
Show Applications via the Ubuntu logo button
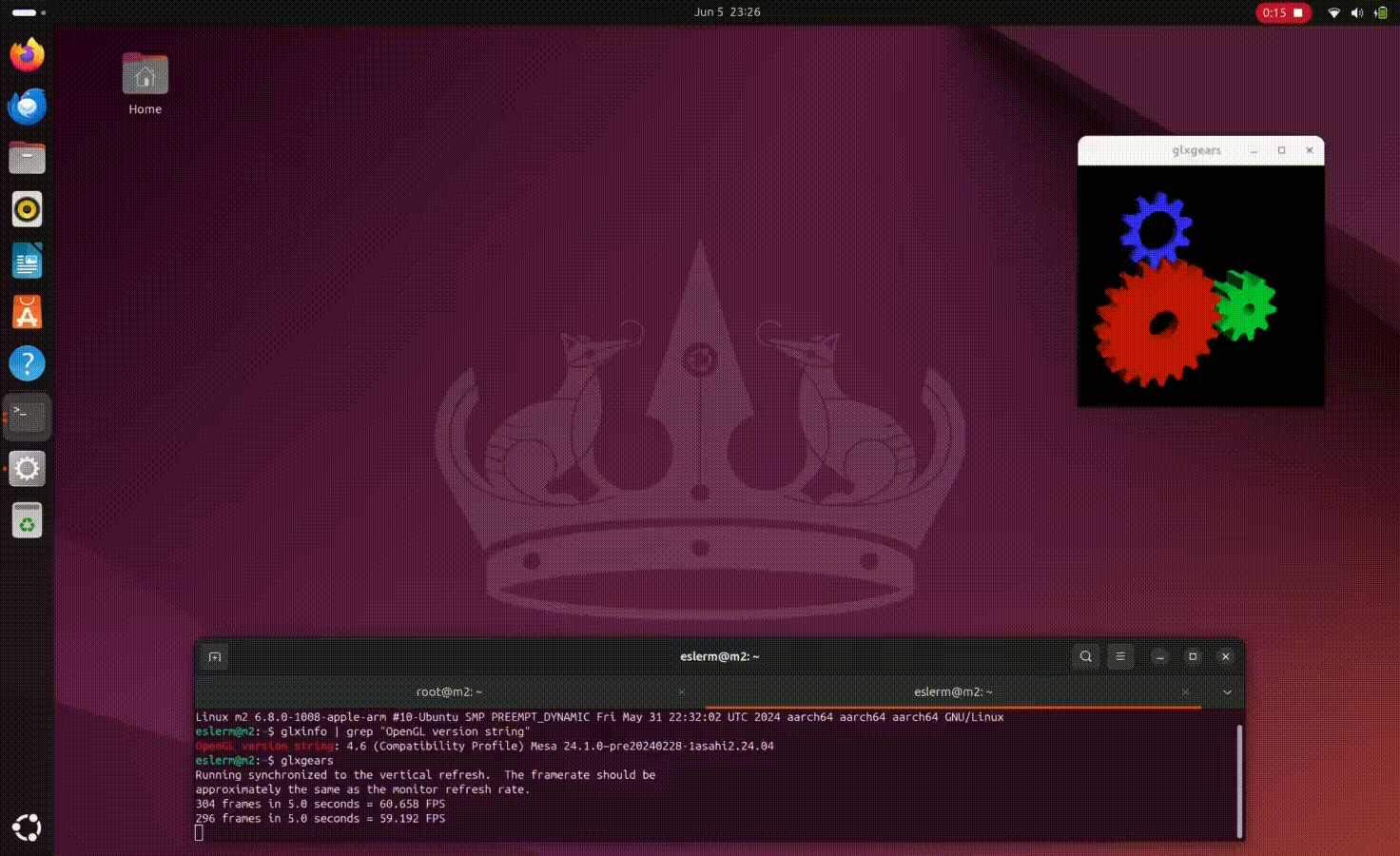[x=28, y=827]
